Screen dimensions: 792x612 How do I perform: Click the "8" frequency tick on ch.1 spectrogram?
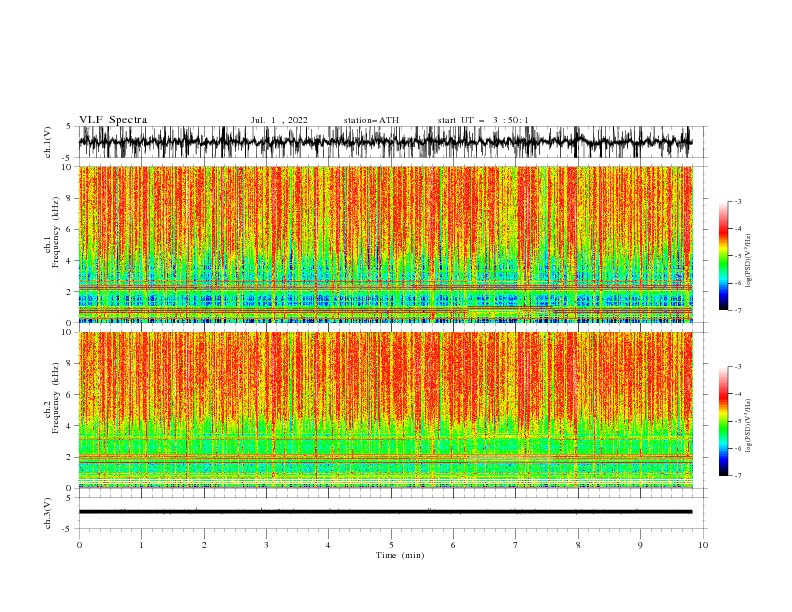(x=69, y=198)
